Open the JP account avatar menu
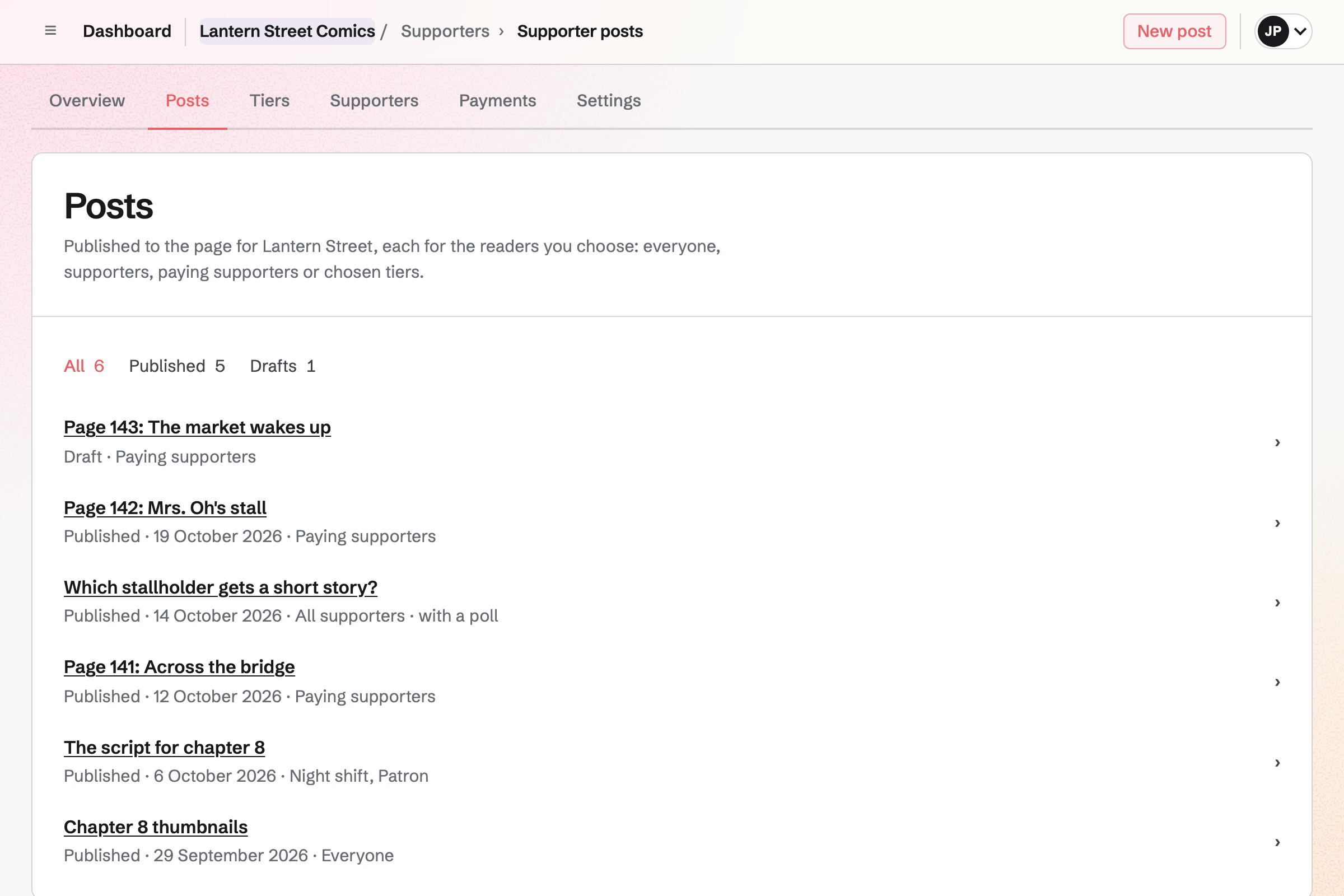Image resolution: width=1344 pixels, height=896 pixels. point(1283,31)
